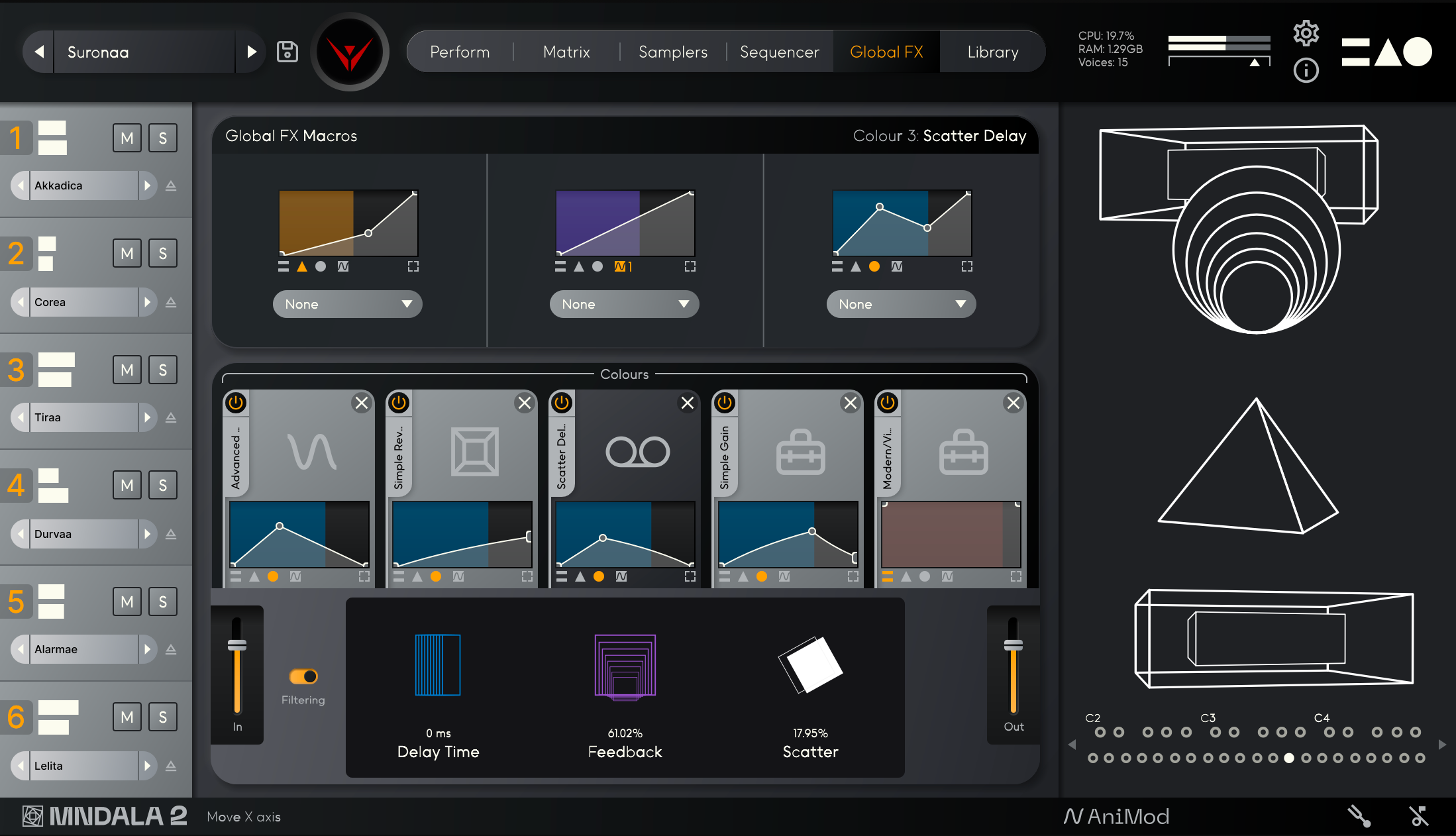Click the In level slider handle
Image resolution: width=1456 pixels, height=836 pixels.
(x=237, y=645)
